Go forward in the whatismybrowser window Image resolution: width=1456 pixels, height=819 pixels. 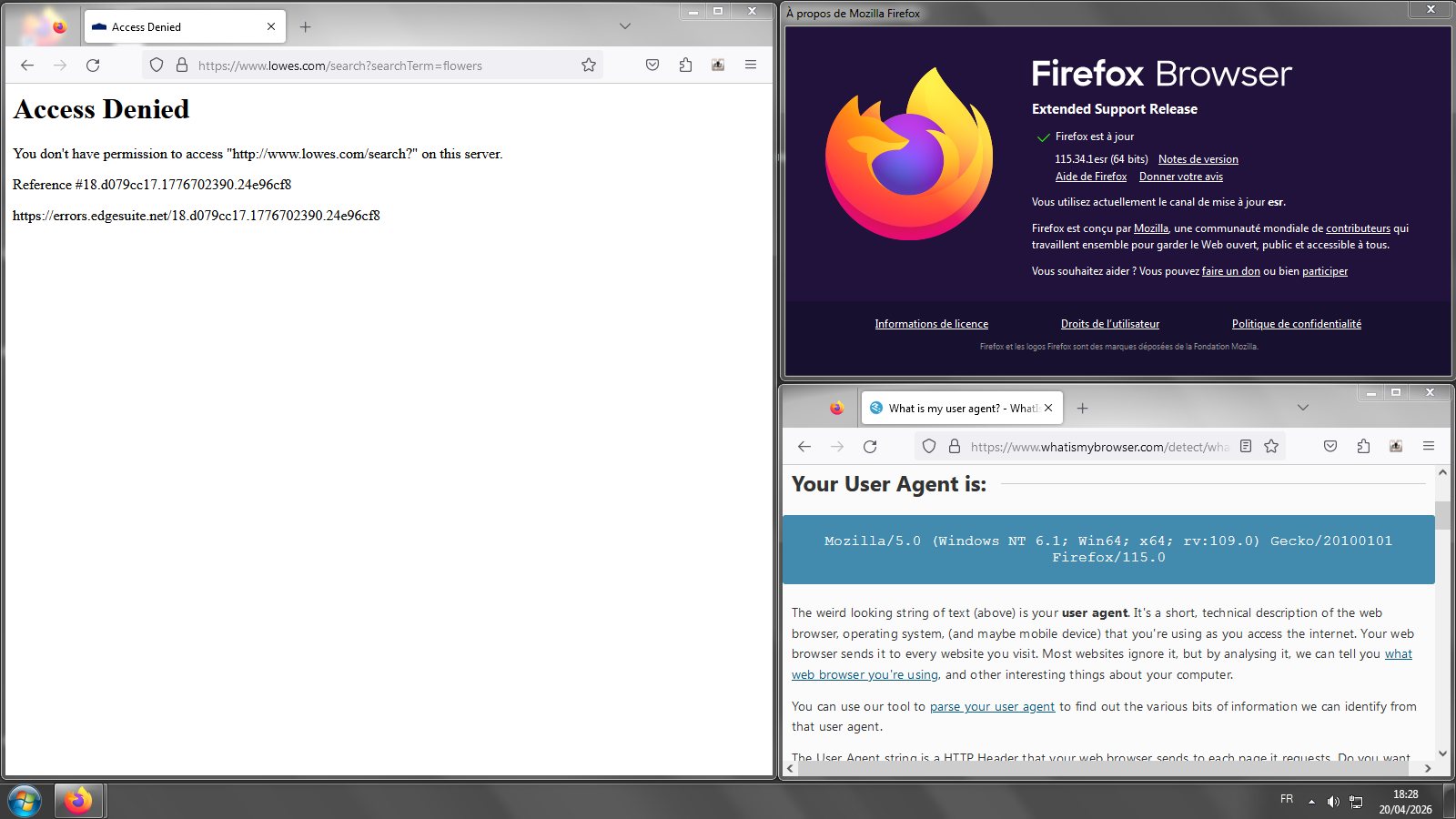(837, 447)
